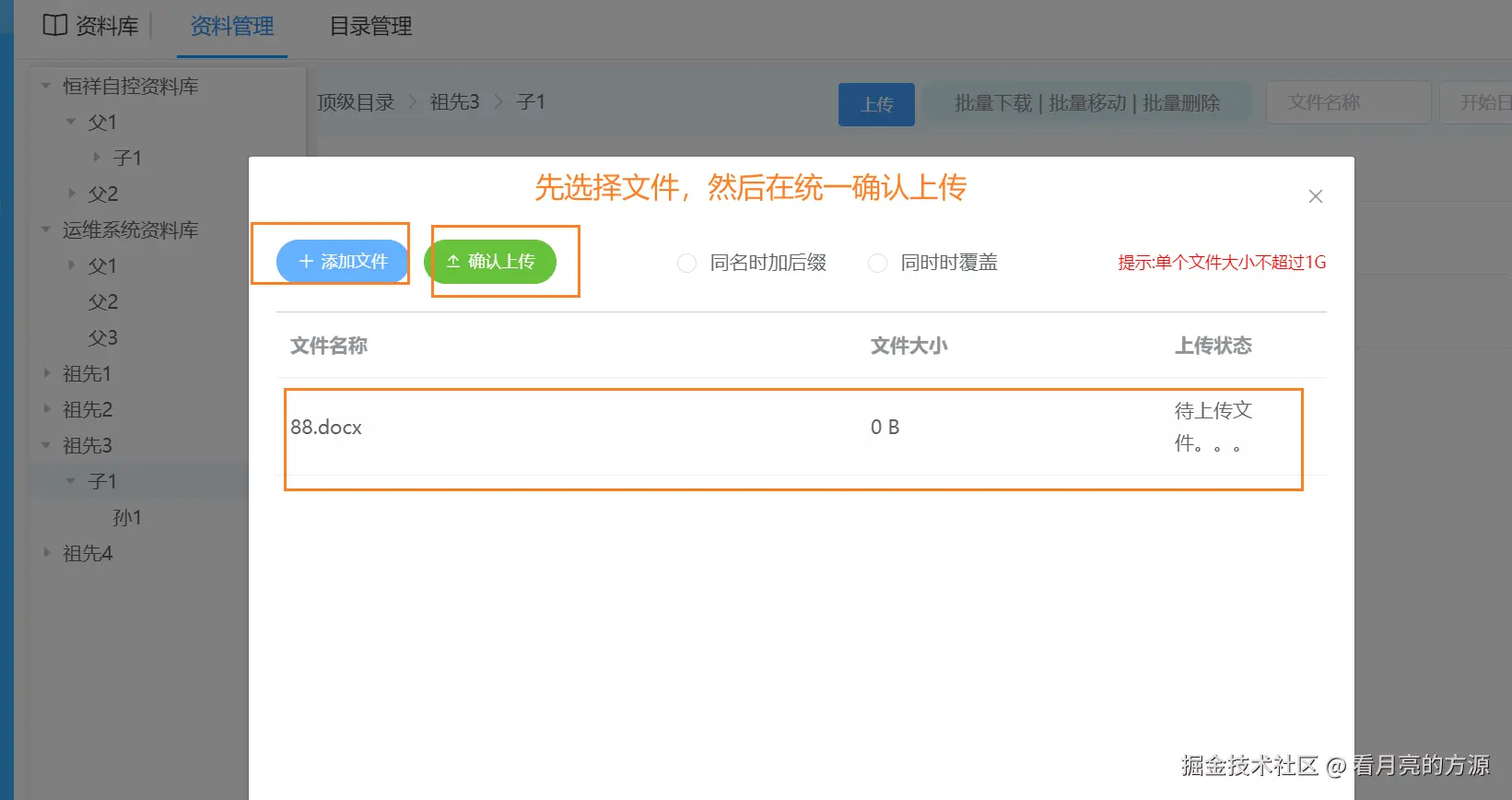This screenshot has height=800, width=1512.
Task: Expand 子1 under 恒祥自控资料库
Action: coord(97,158)
